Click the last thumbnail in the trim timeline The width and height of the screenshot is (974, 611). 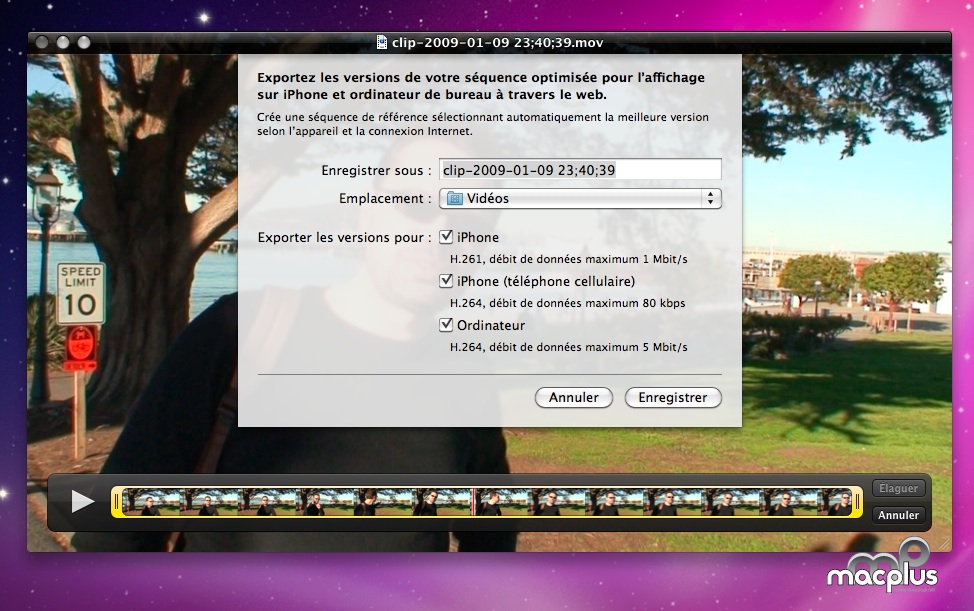(x=836, y=502)
